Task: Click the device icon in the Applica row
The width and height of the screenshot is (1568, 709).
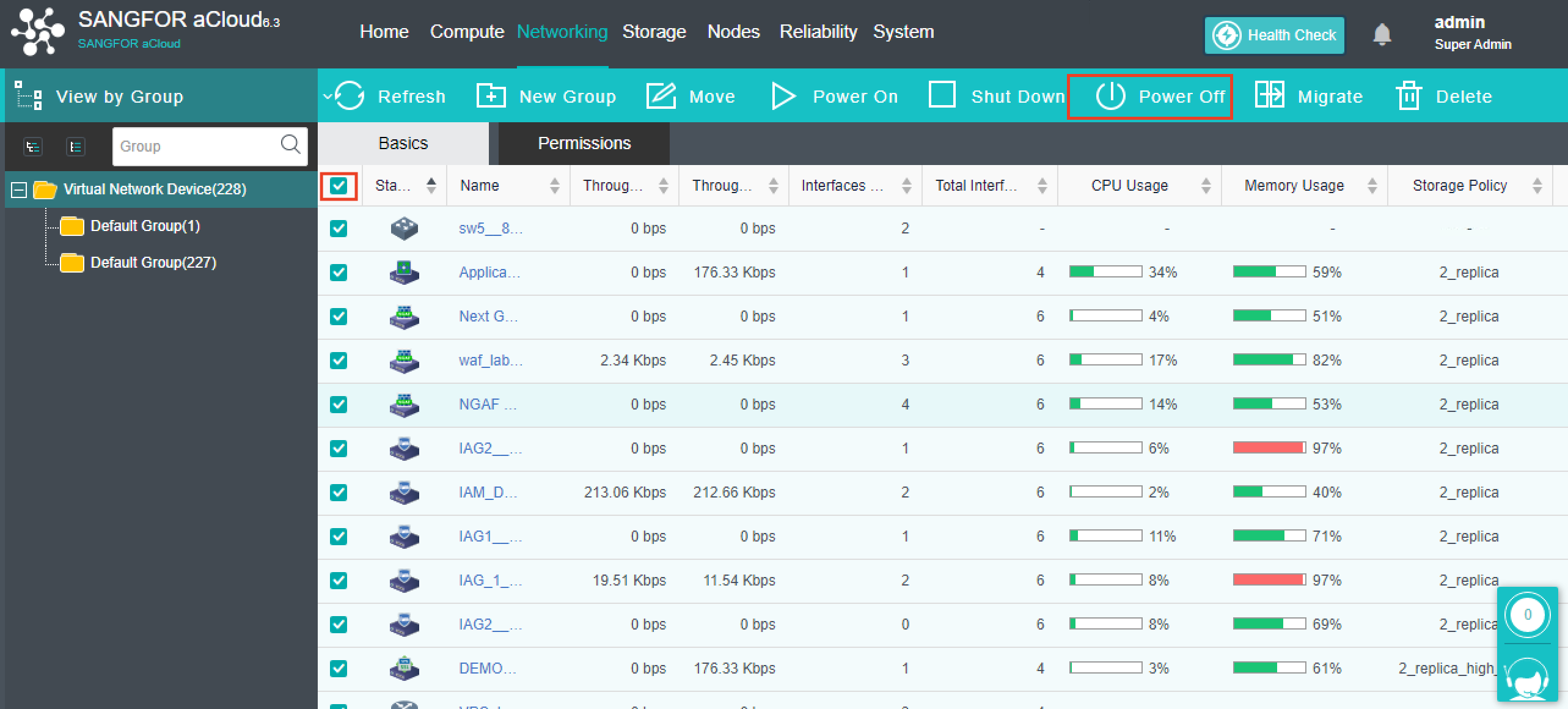Action: pos(404,273)
